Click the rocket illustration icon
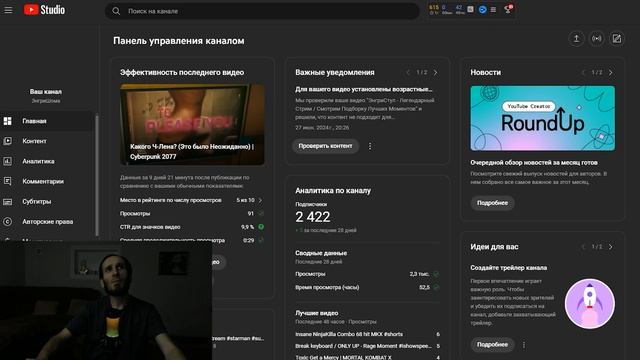Viewport: 640px width, 360px height. point(590,304)
